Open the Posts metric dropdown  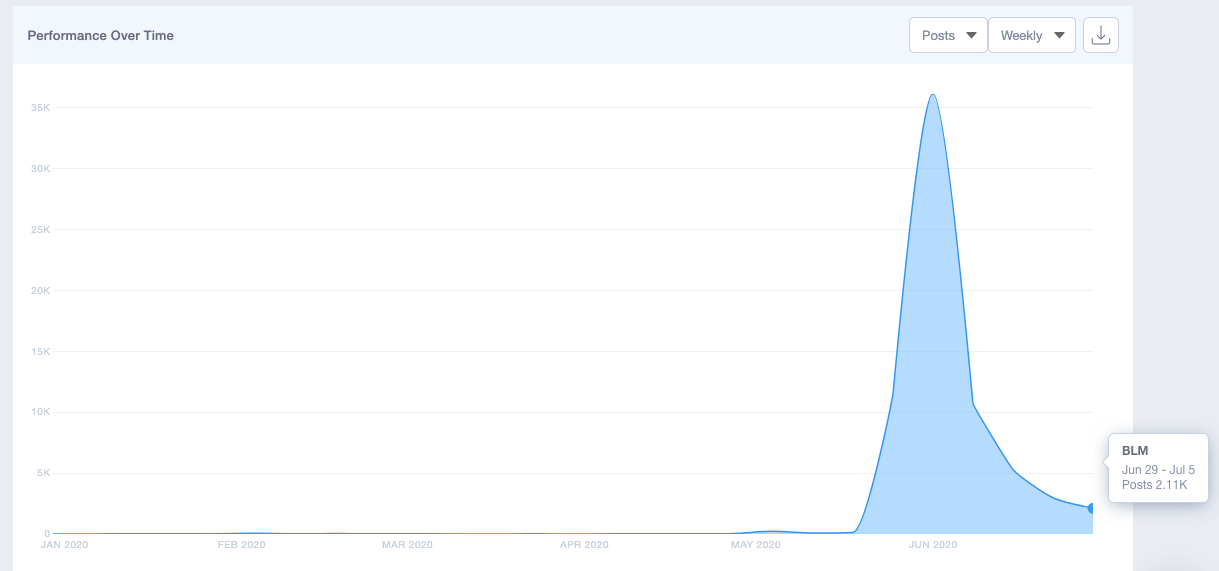(948, 35)
